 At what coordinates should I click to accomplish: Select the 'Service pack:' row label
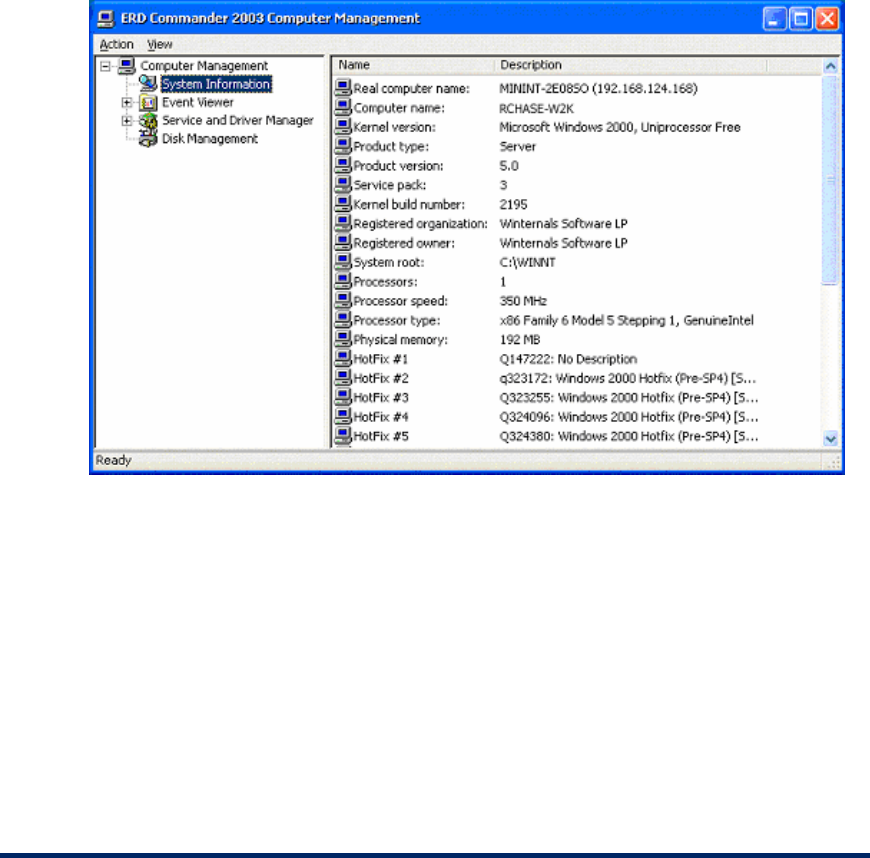click(x=390, y=185)
